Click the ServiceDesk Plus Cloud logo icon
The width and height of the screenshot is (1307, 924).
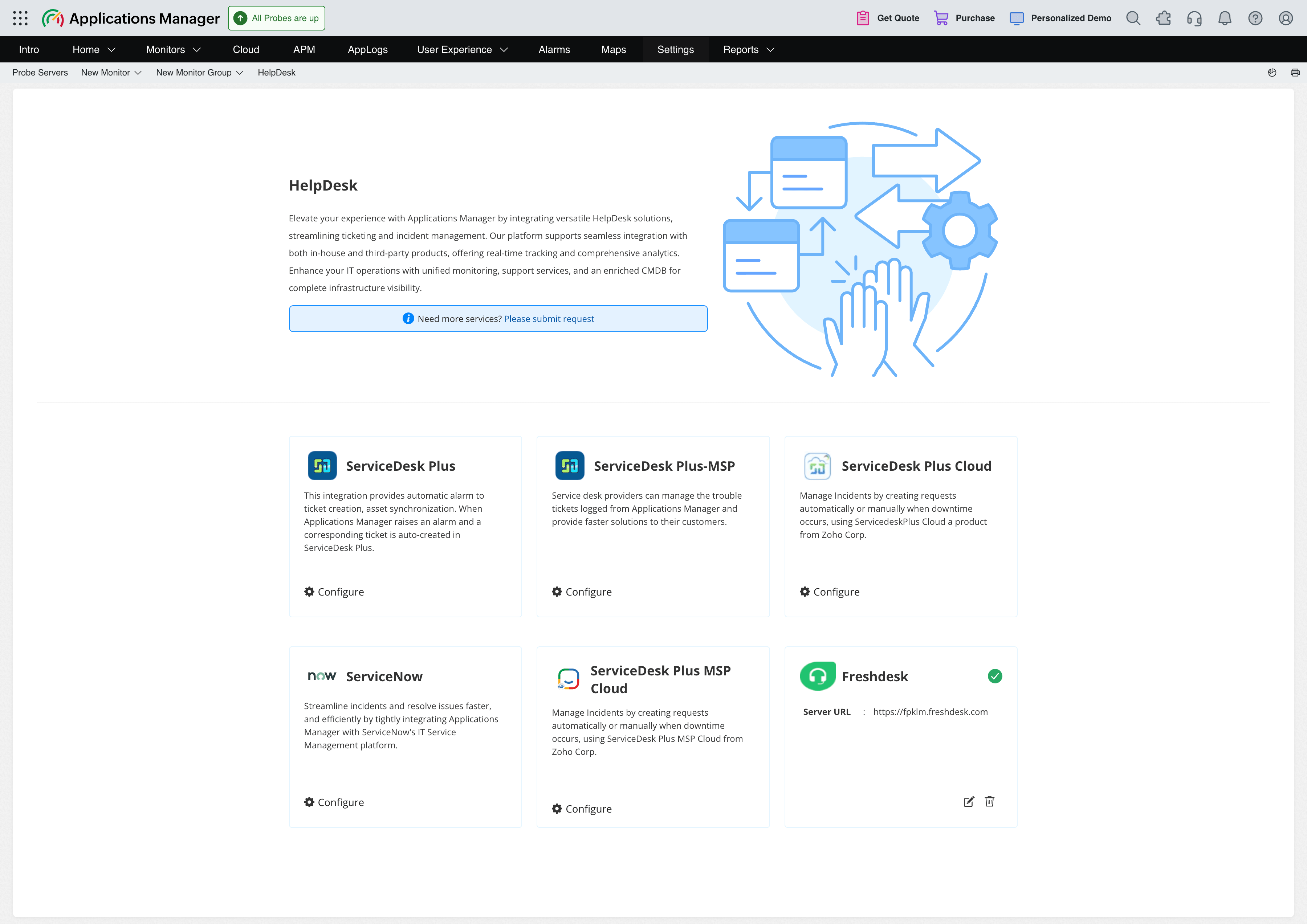(x=818, y=466)
